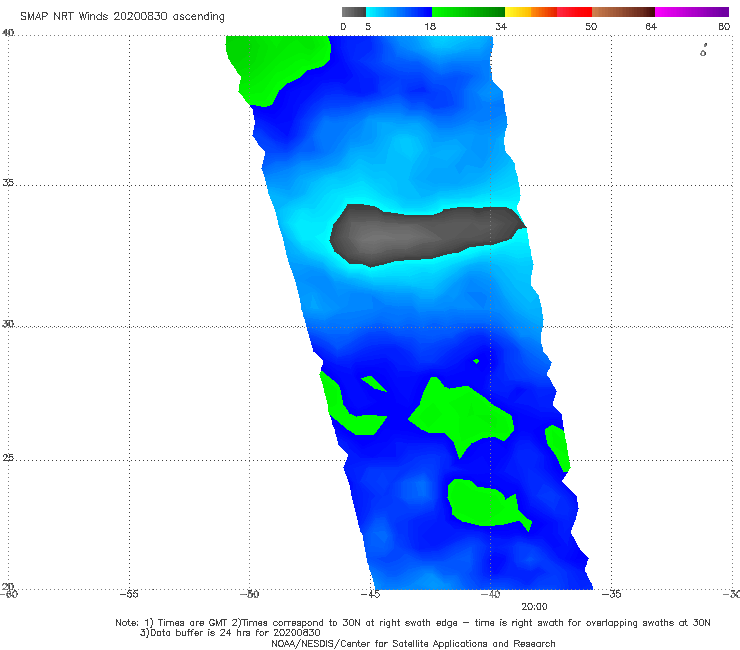Click the '80' label under the color bar
Screen dimensions: 740x650
pyautogui.click(x=724, y=26)
